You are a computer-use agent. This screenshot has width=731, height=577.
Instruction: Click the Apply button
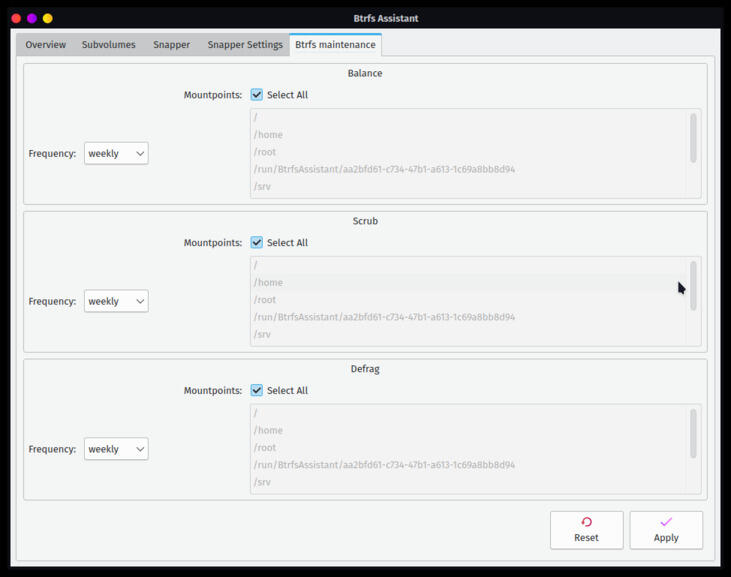point(666,530)
